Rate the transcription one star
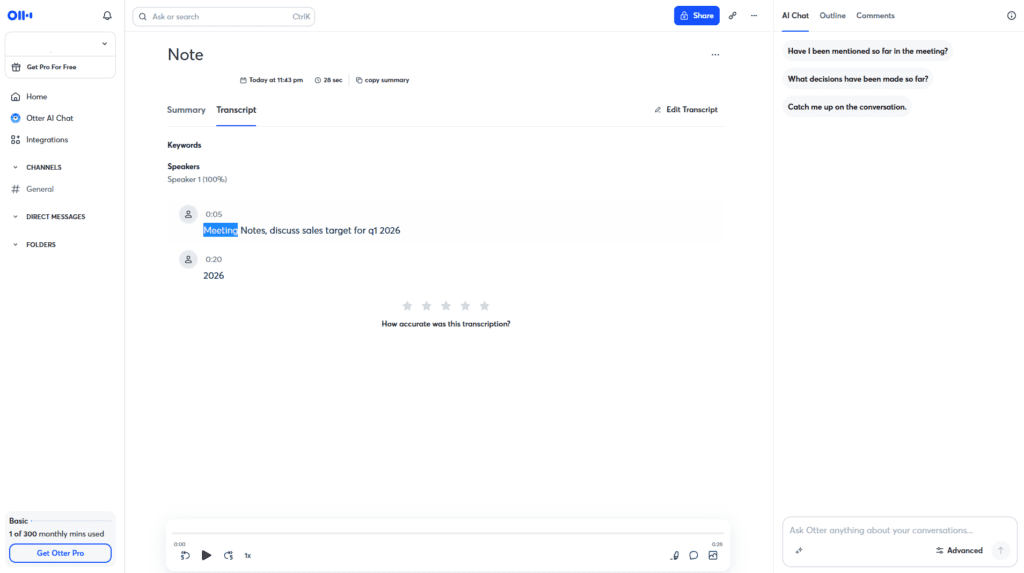This screenshot has height=573, width=1024. (x=407, y=306)
